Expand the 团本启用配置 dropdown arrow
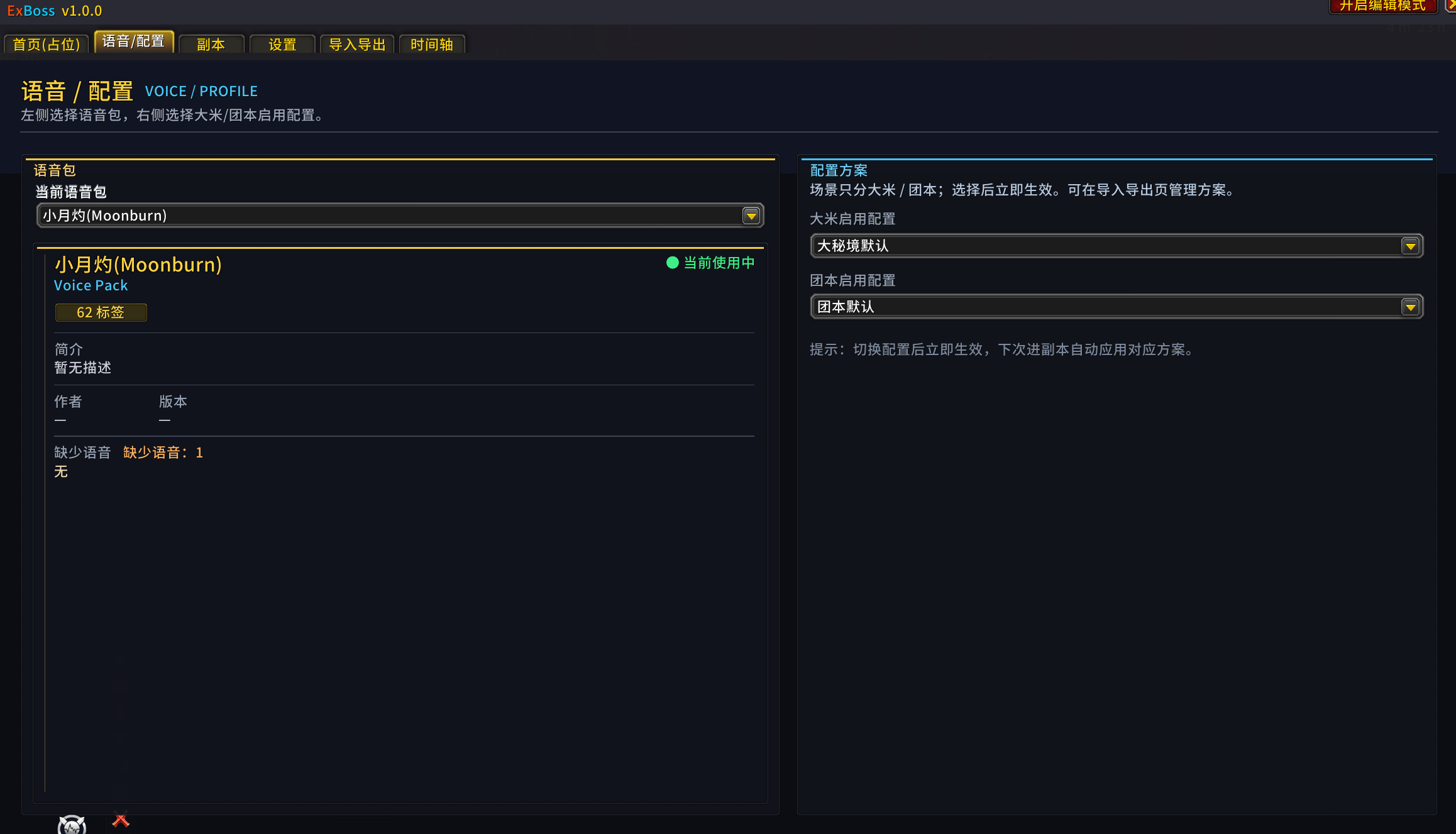Screen dimensions: 1456x834 [x=1410, y=307]
